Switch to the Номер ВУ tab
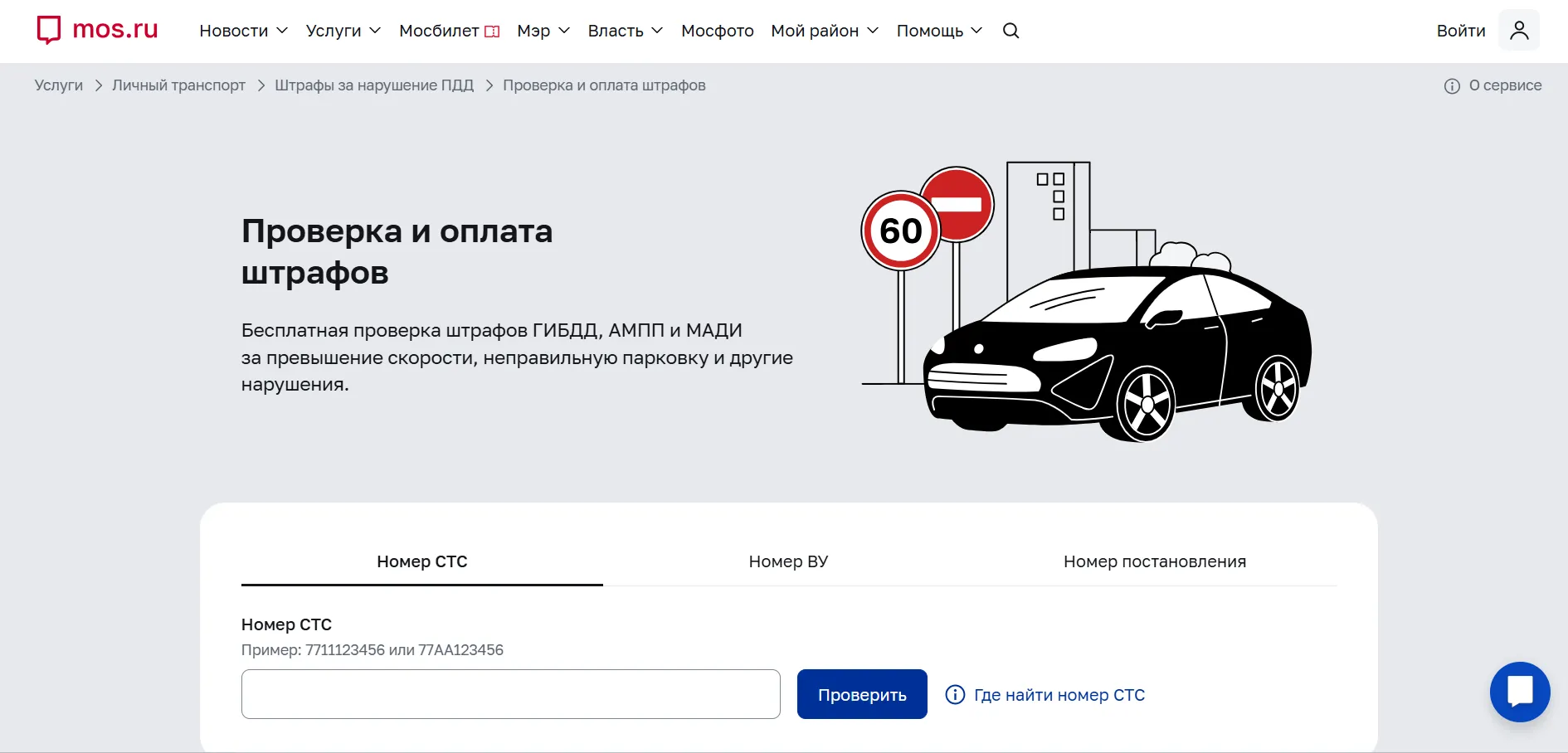Viewport: 1568px width, 753px height. point(787,561)
